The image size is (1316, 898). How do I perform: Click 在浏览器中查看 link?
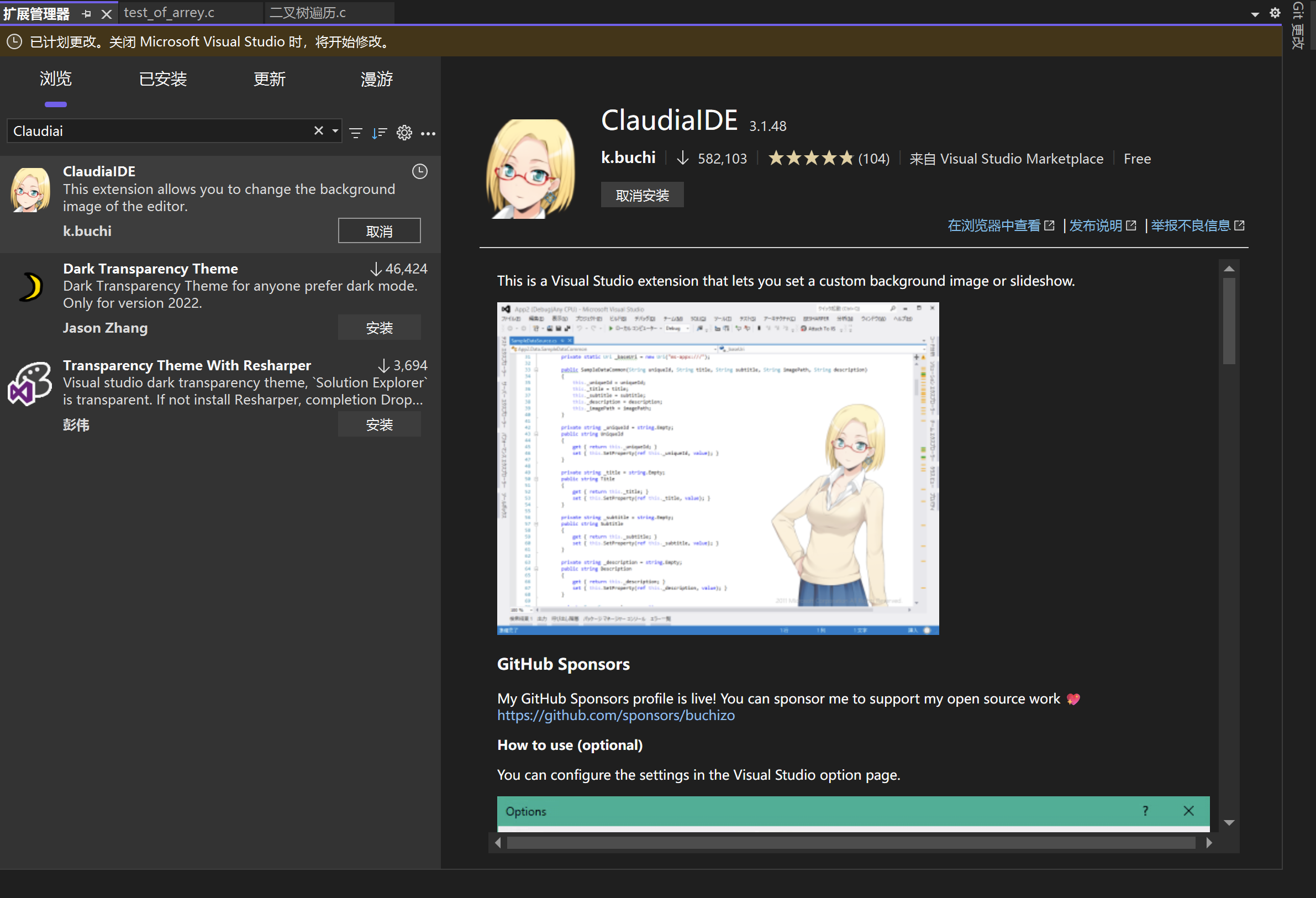(994, 225)
